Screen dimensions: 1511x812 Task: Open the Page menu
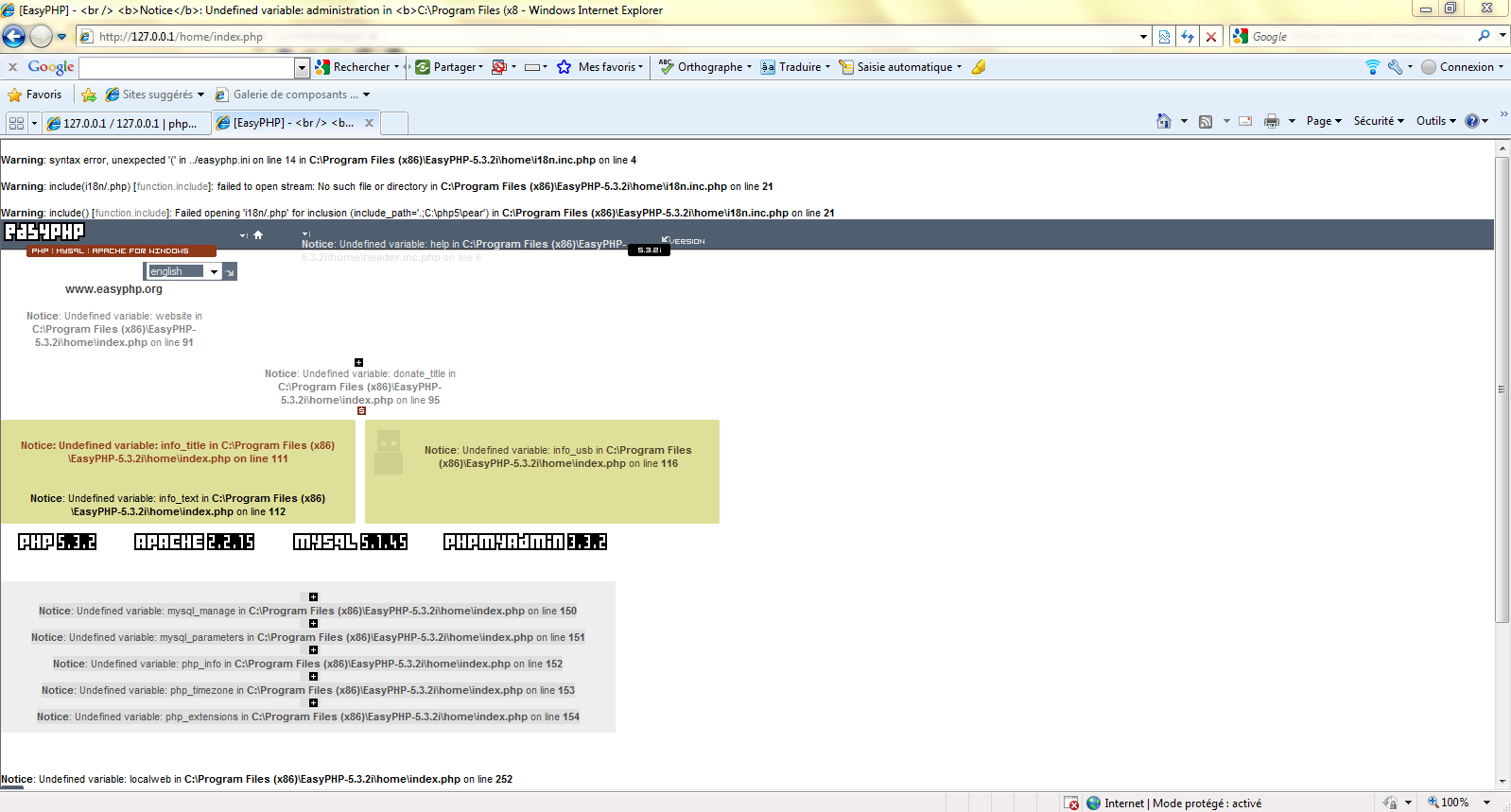[x=1324, y=121]
